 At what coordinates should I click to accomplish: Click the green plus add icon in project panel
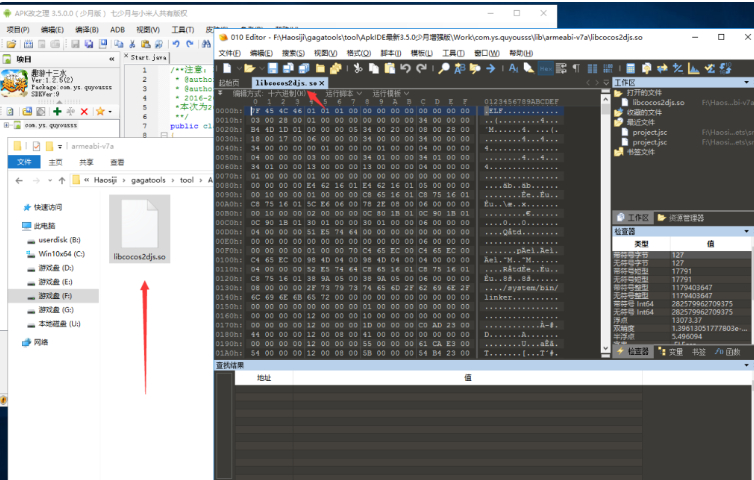coord(57,112)
